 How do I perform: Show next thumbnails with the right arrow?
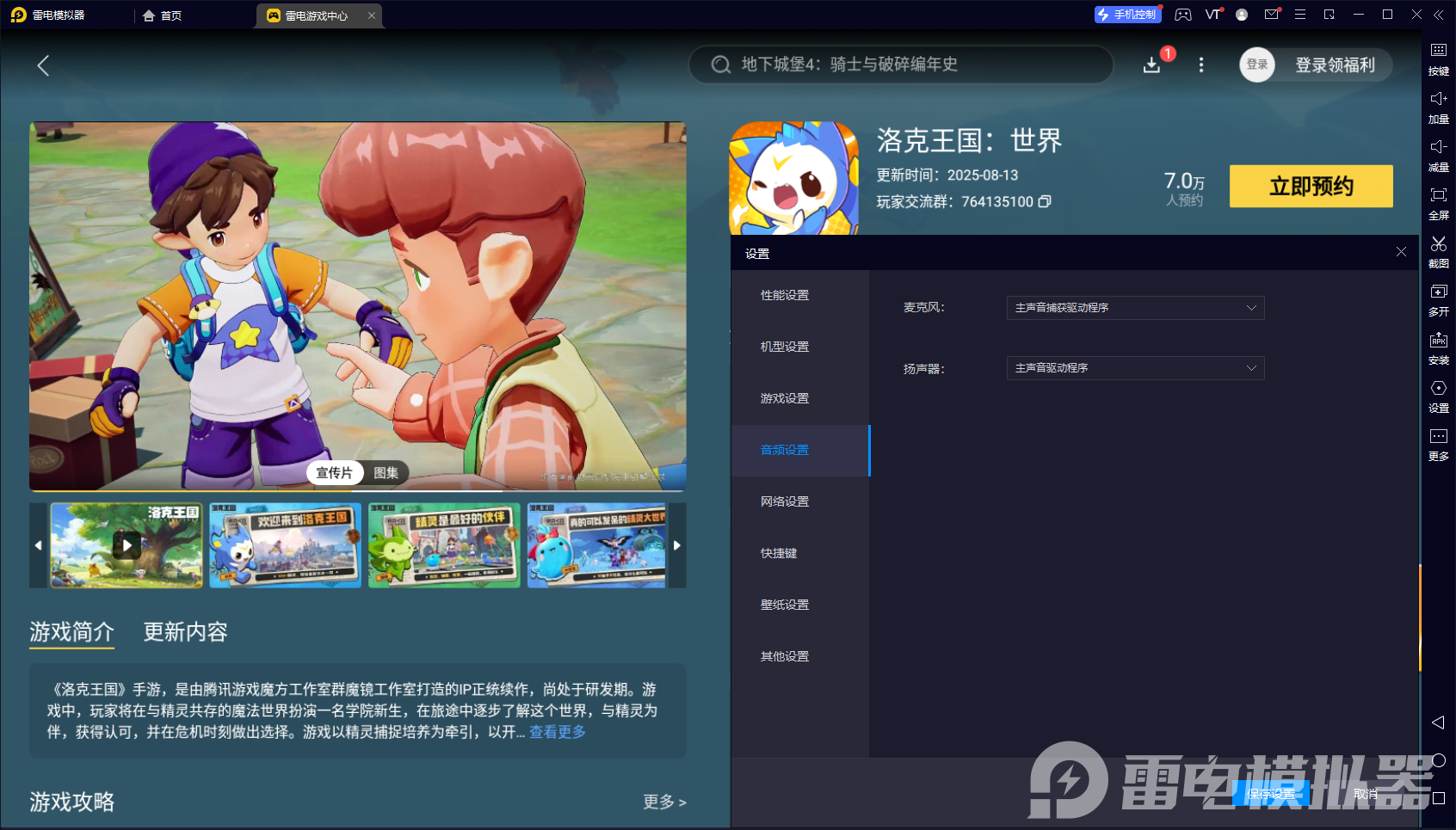pos(677,545)
